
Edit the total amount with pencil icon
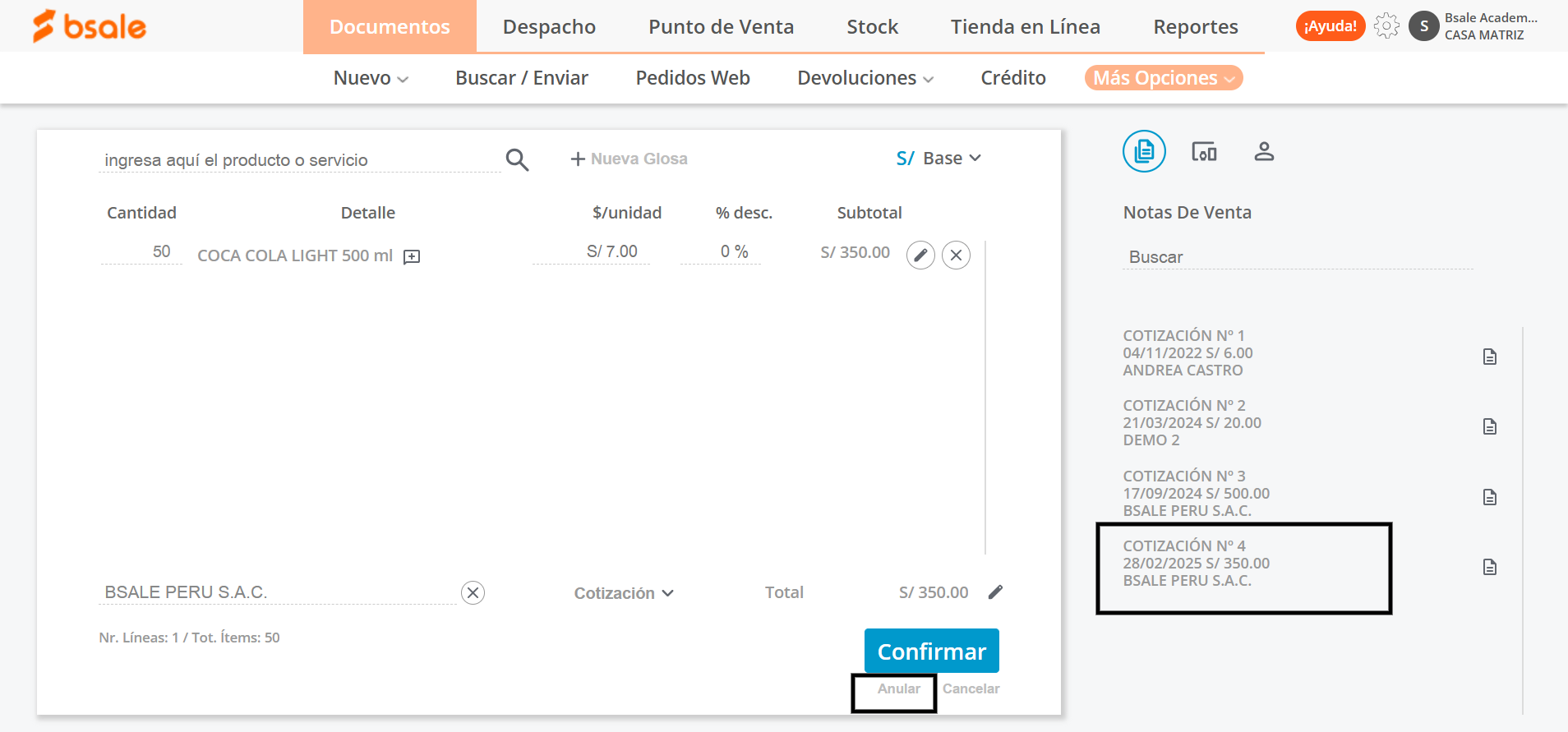coord(995,592)
